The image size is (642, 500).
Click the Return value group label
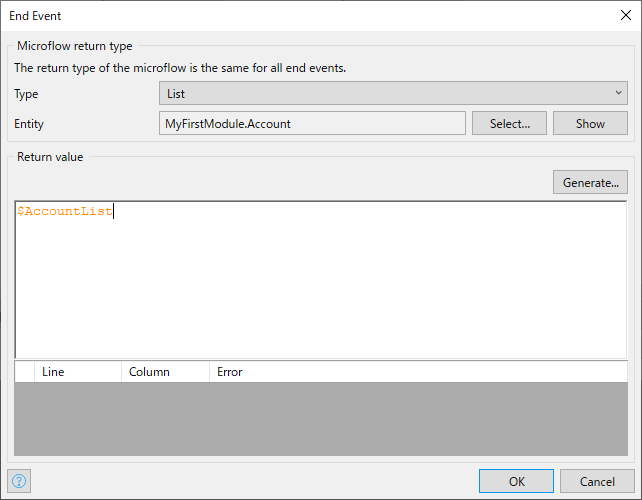(51, 157)
